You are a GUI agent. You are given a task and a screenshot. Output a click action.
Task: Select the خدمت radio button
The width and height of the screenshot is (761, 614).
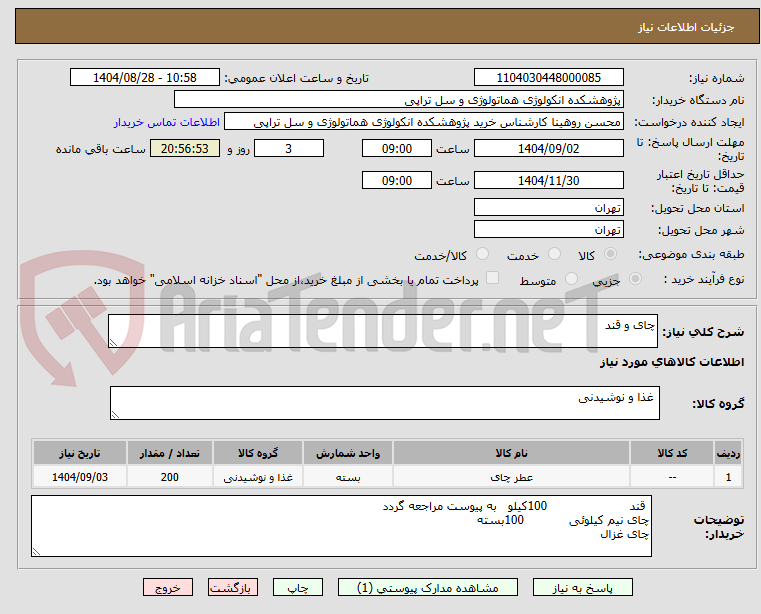(554, 254)
